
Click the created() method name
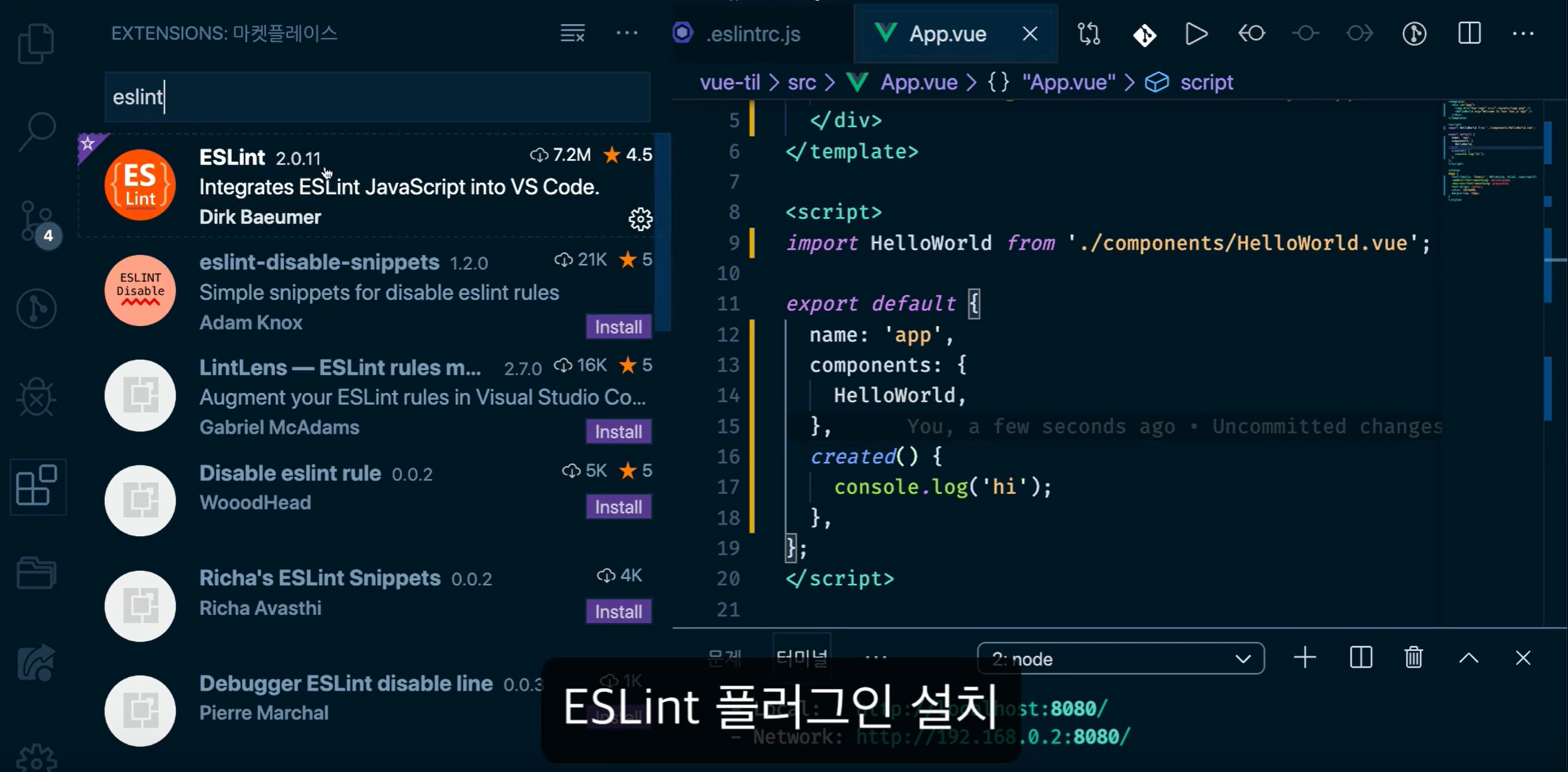853,456
